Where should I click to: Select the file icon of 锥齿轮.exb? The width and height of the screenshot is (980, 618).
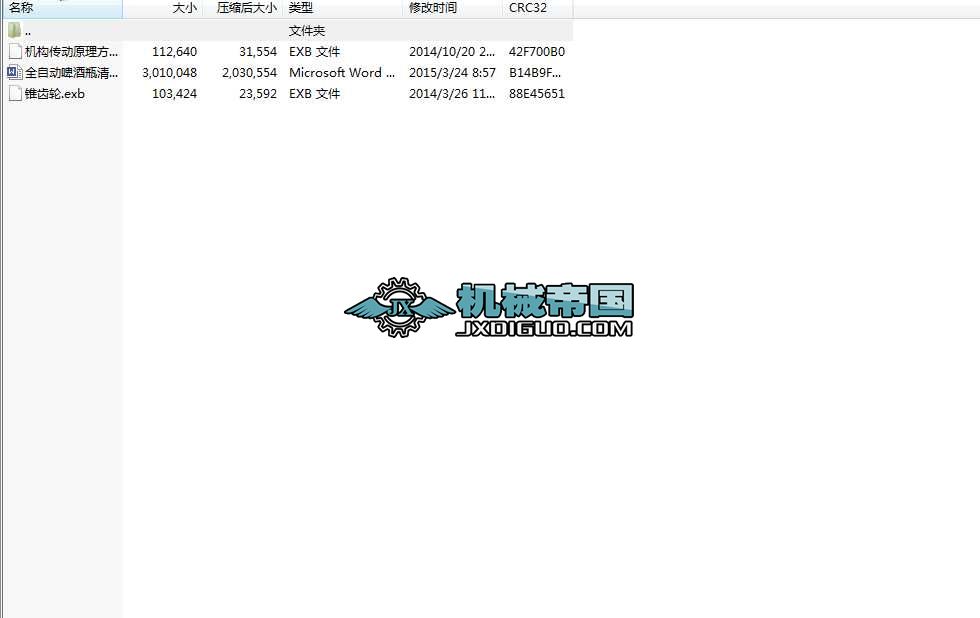[15, 94]
